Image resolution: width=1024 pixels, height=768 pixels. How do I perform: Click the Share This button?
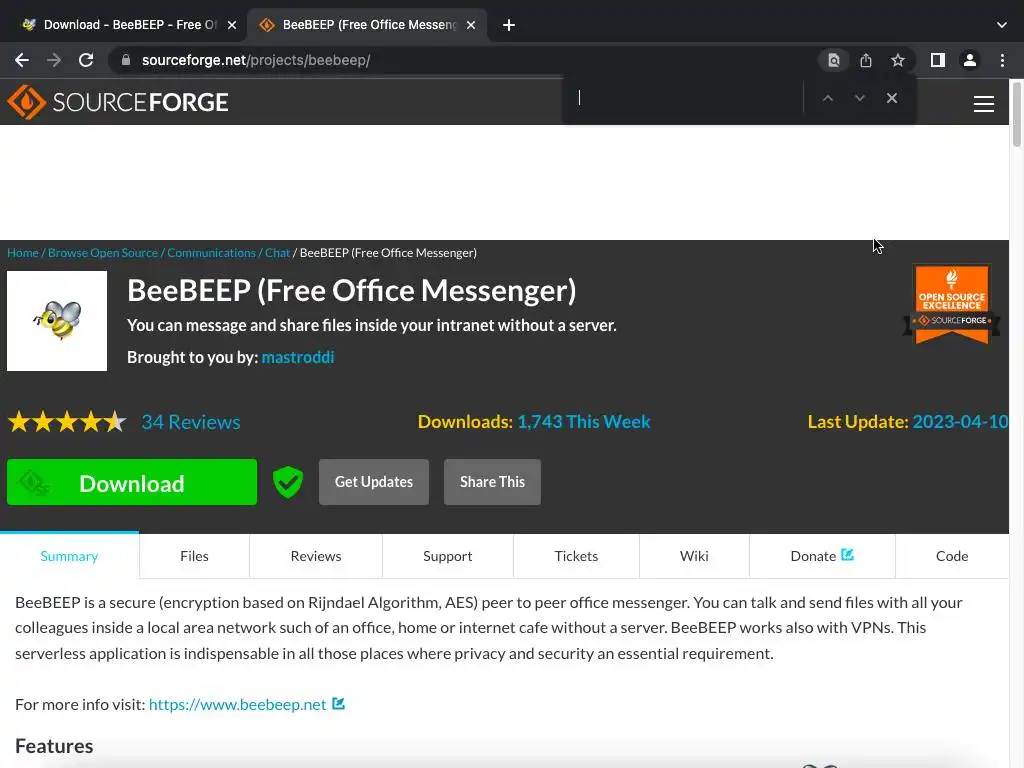492,482
